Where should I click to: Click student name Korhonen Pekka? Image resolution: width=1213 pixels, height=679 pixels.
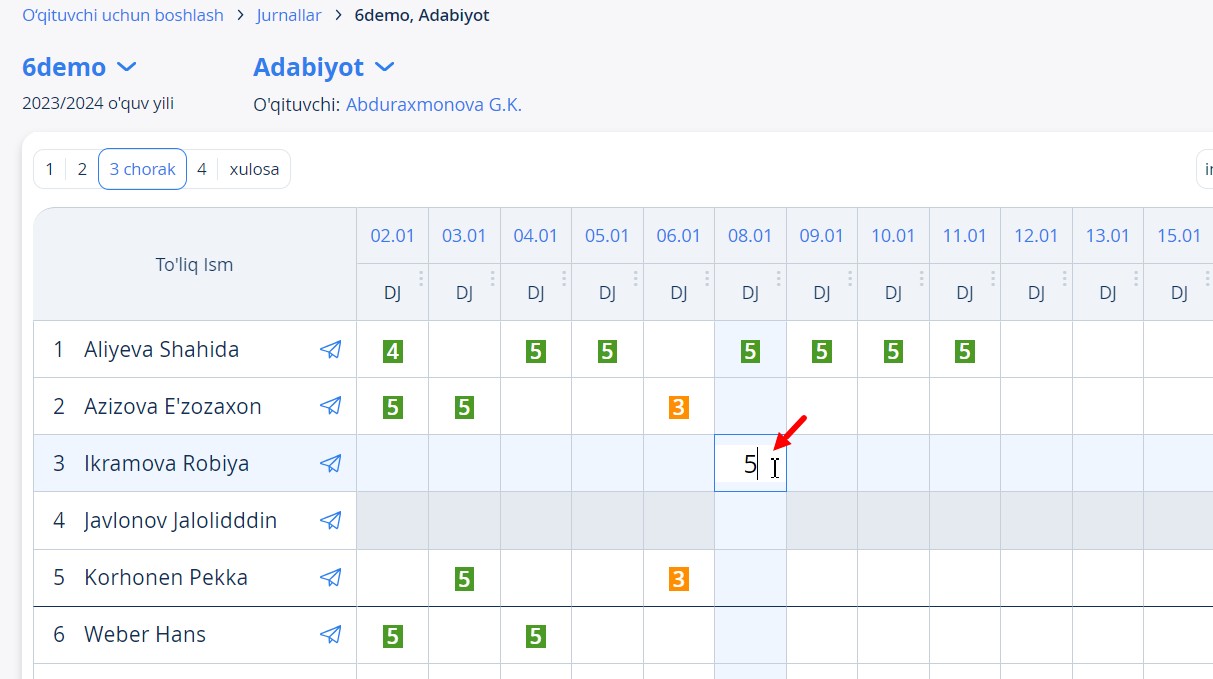click(166, 578)
